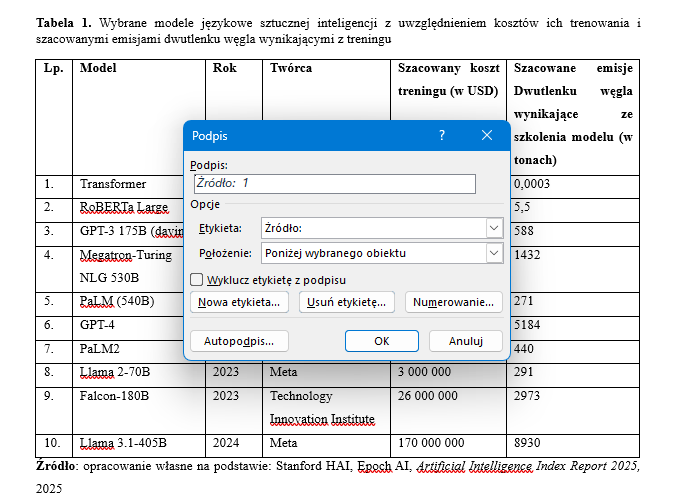Cancel the dialog with Anuluj
The width and height of the screenshot is (695, 501).
465,341
